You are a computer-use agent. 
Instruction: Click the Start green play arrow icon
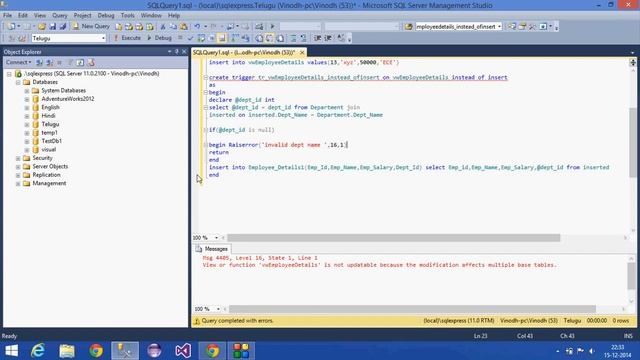pos(272,27)
